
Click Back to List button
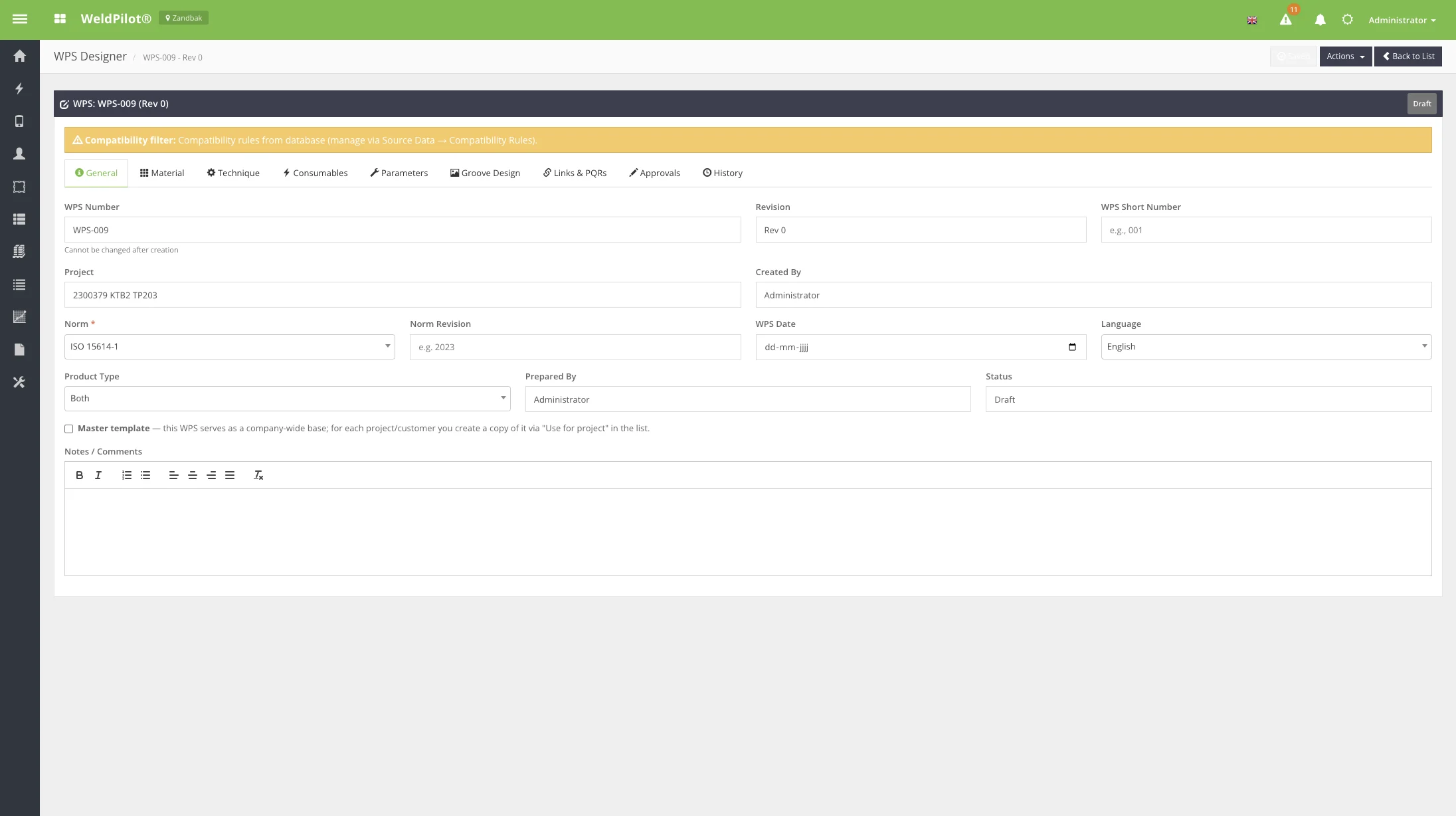coord(1408,56)
